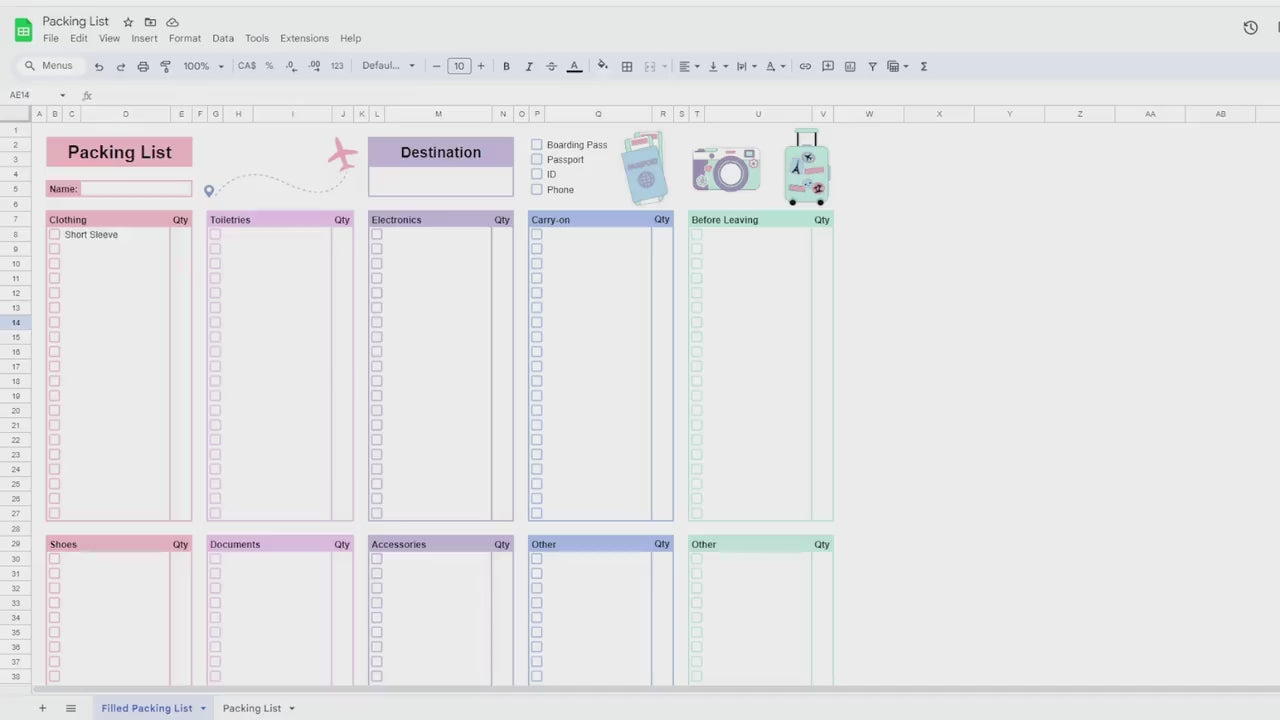This screenshot has height=720, width=1280.
Task: Open the Format menu
Action: pyautogui.click(x=185, y=38)
